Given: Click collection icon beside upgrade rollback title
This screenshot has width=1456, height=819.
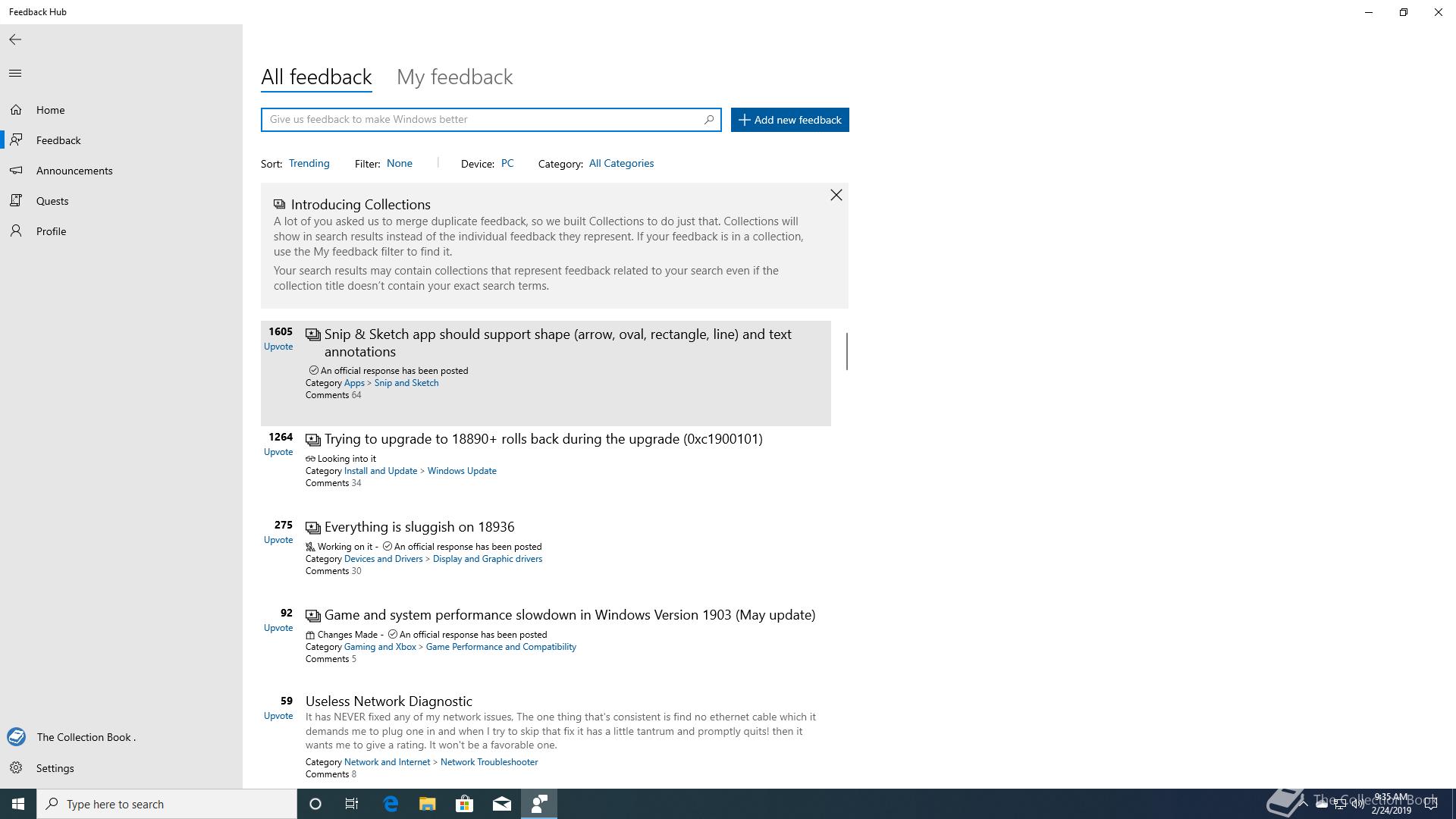Looking at the screenshot, I should 313,440.
